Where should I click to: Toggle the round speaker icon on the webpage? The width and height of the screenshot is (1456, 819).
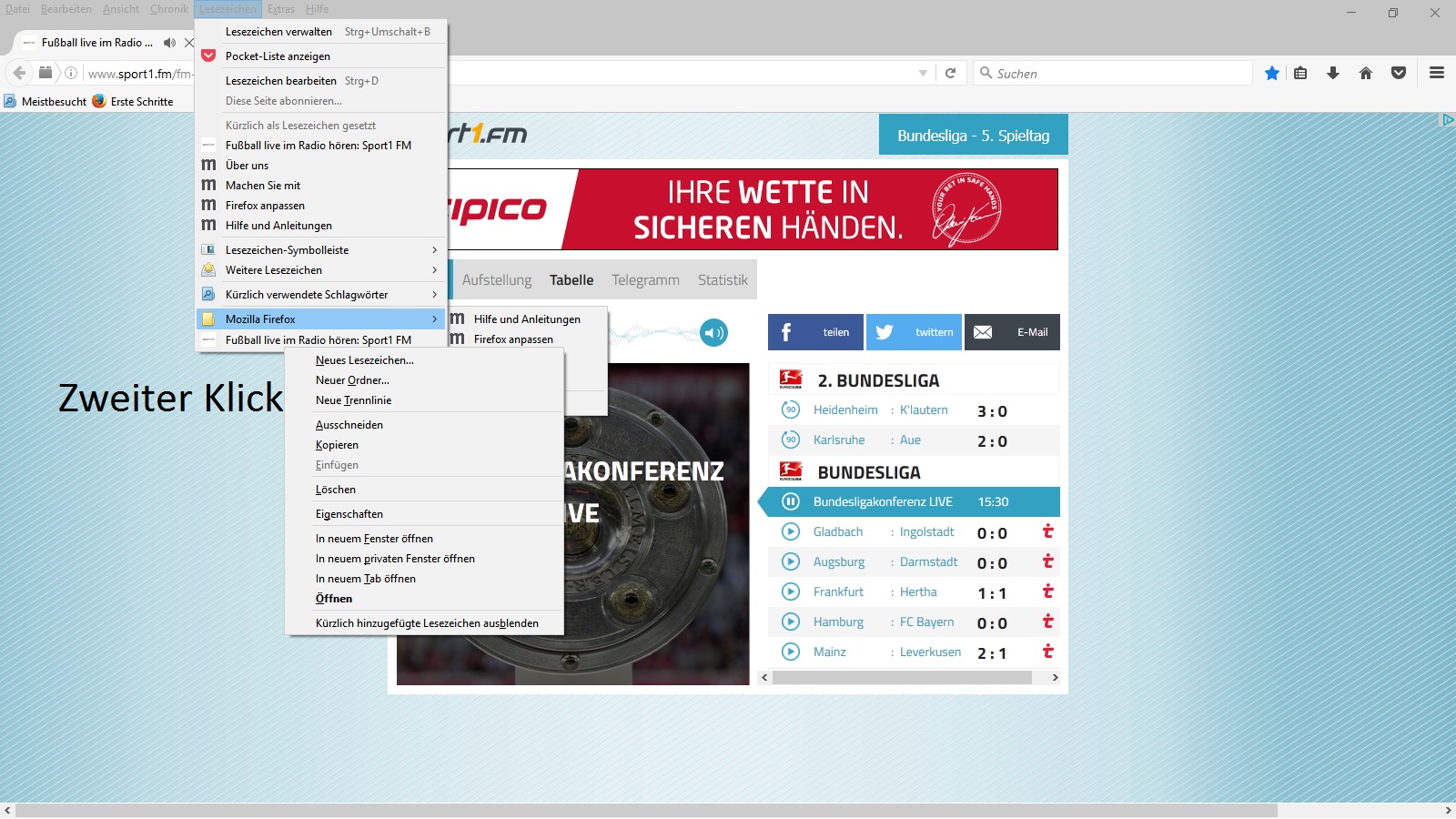(x=714, y=333)
